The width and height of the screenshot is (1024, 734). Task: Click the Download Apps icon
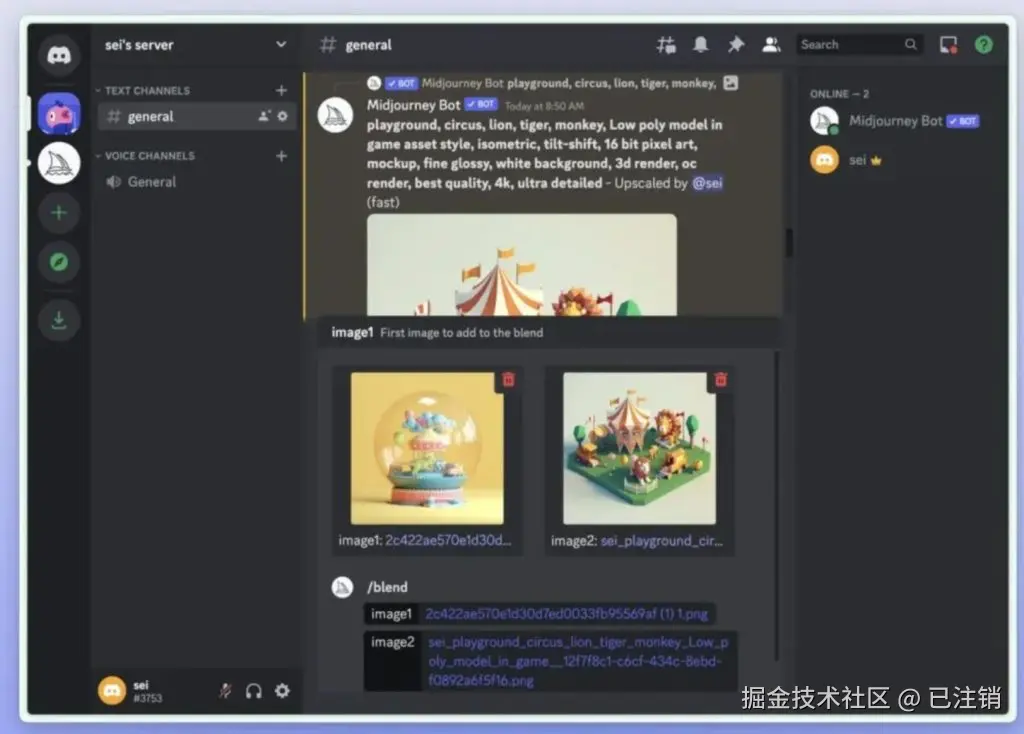click(59, 321)
